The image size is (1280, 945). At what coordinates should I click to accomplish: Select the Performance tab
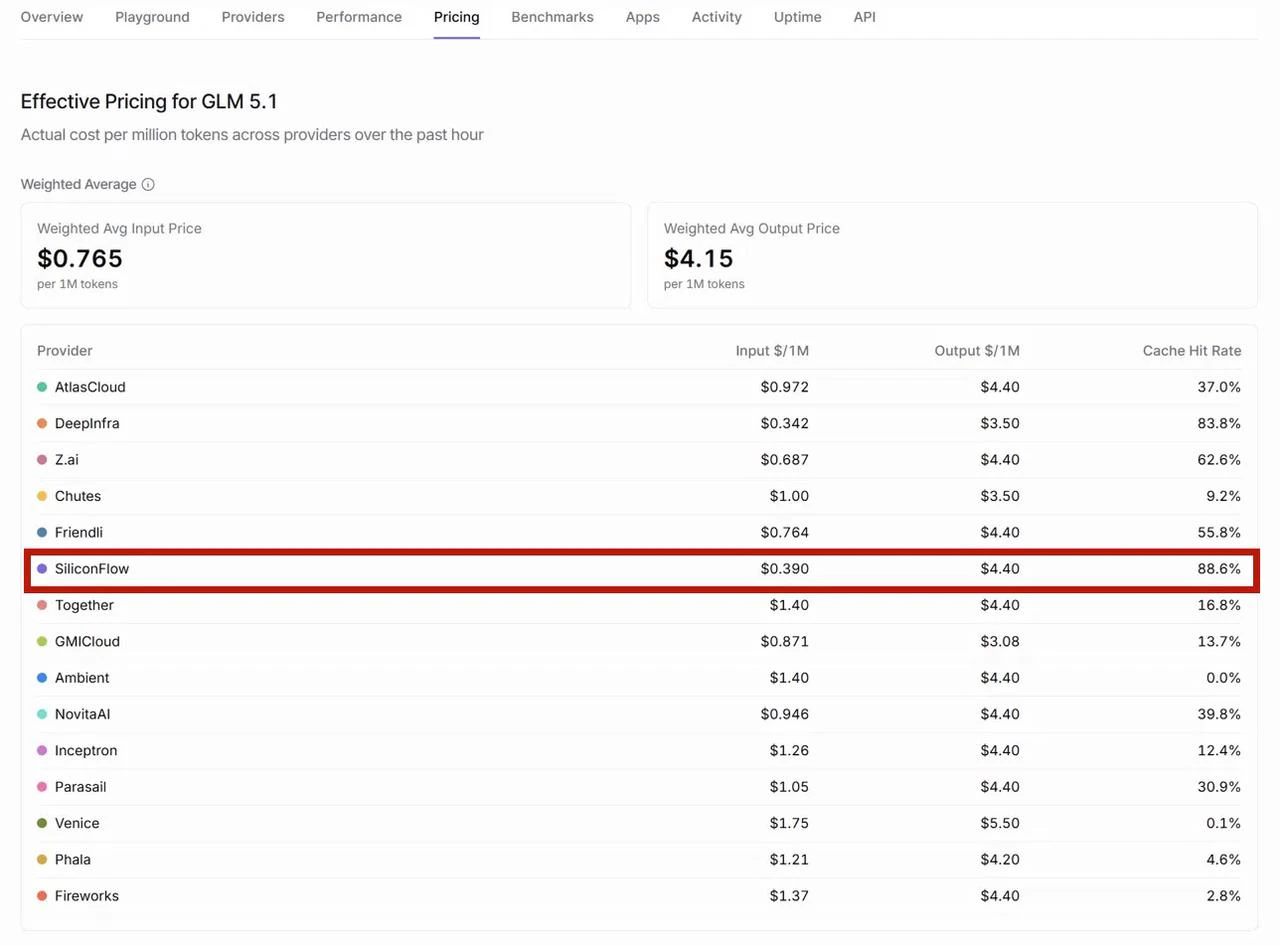359,17
